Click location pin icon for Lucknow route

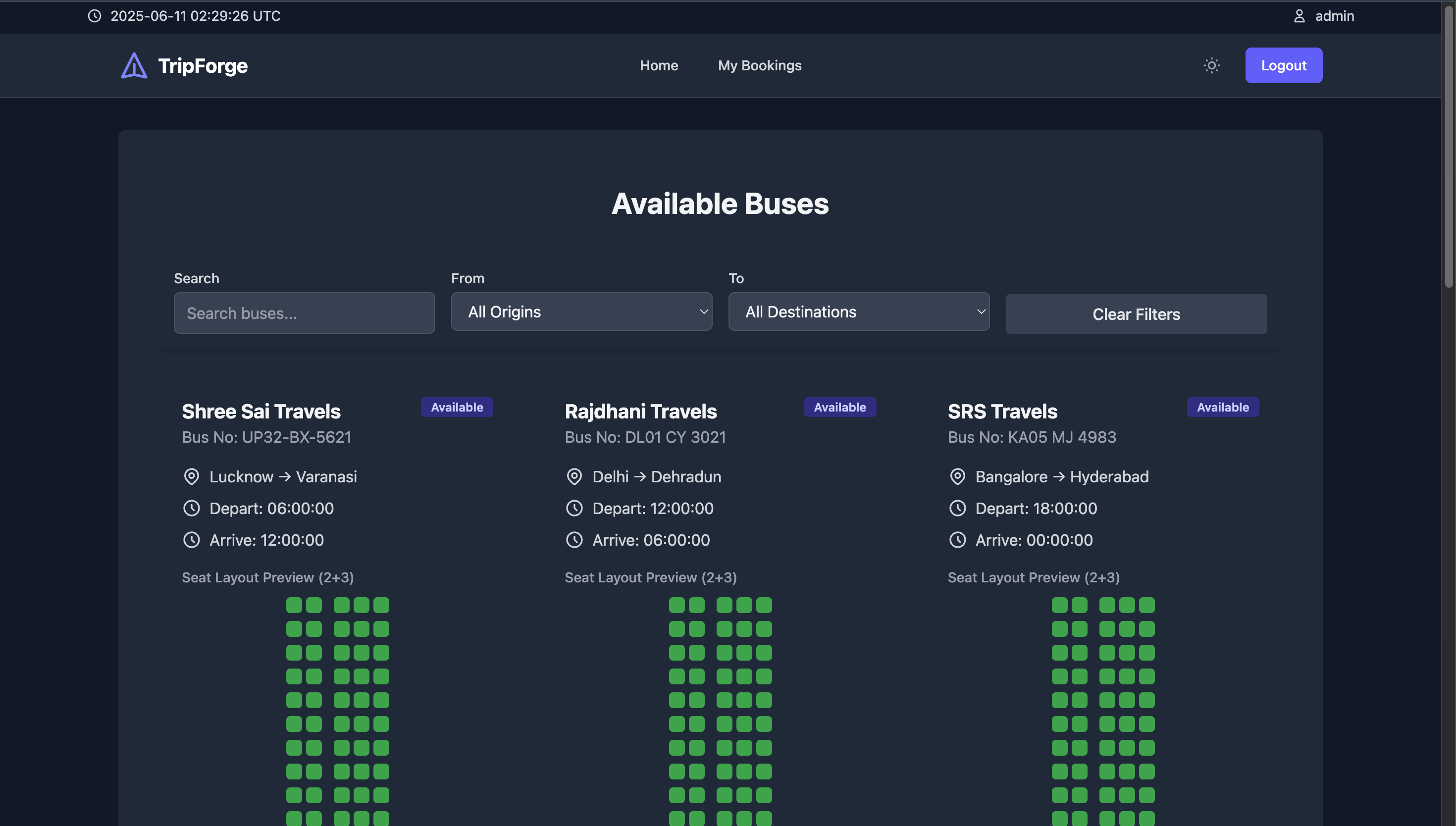click(x=192, y=476)
